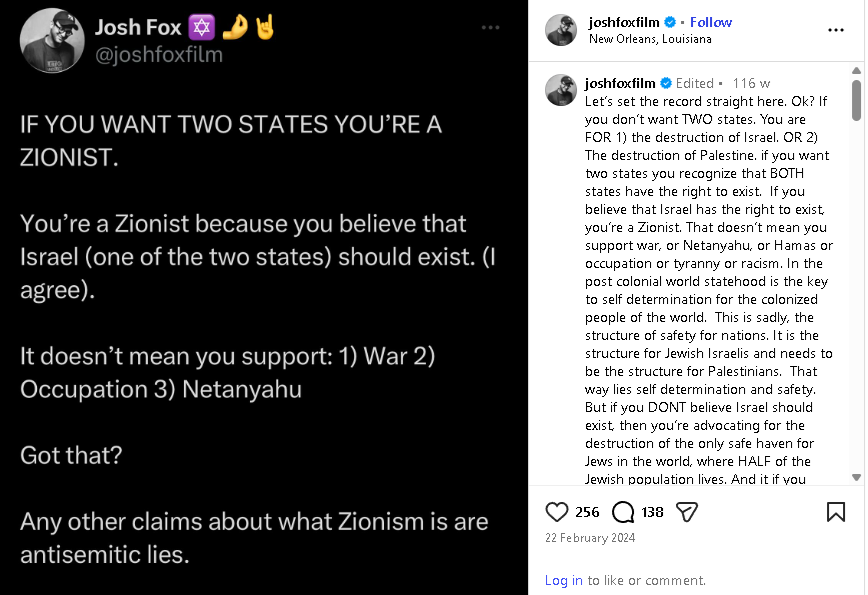
Task: Save the post with the bookmark icon
Action: pyautogui.click(x=835, y=512)
